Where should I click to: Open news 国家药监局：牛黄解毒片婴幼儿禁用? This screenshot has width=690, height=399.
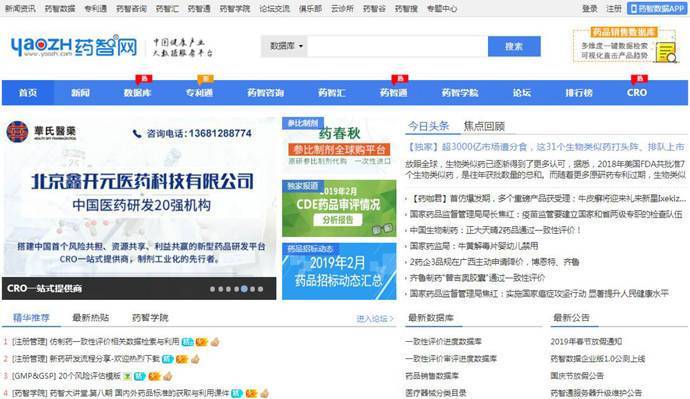pyautogui.click(x=473, y=246)
